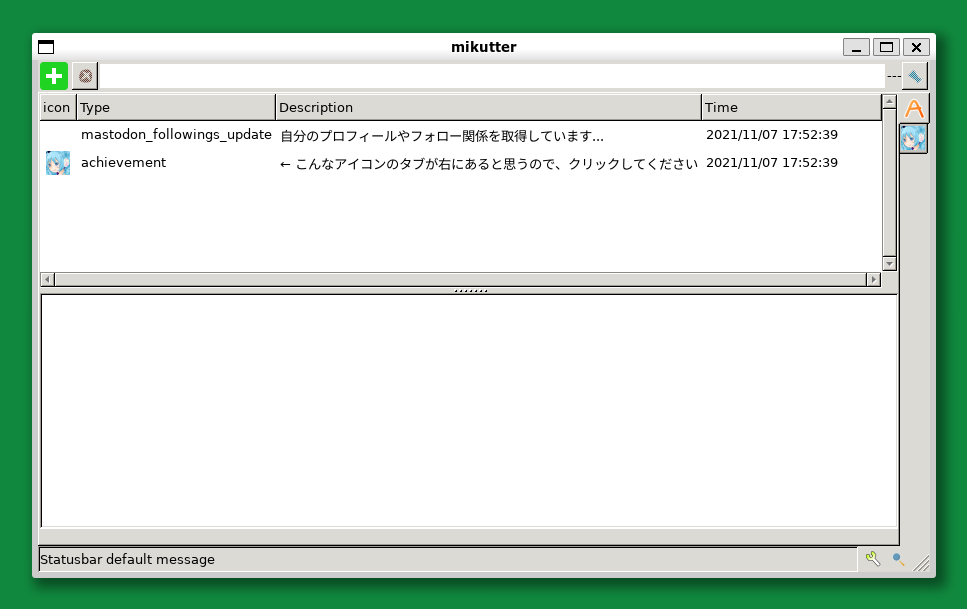Focus the message composition input field
Screen dimensions: 967x609
click(x=480, y=75)
